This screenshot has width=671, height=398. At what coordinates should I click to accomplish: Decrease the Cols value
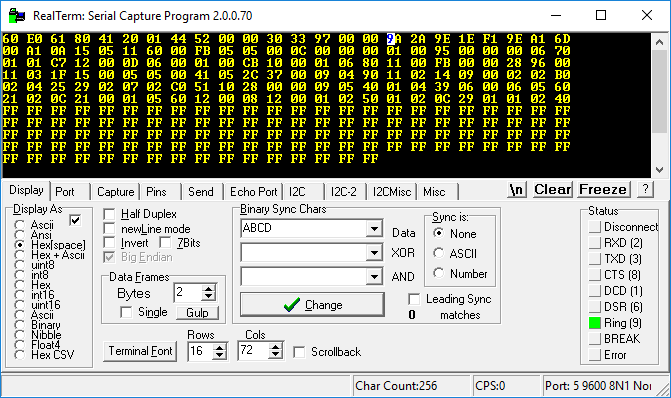(x=276, y=355)
